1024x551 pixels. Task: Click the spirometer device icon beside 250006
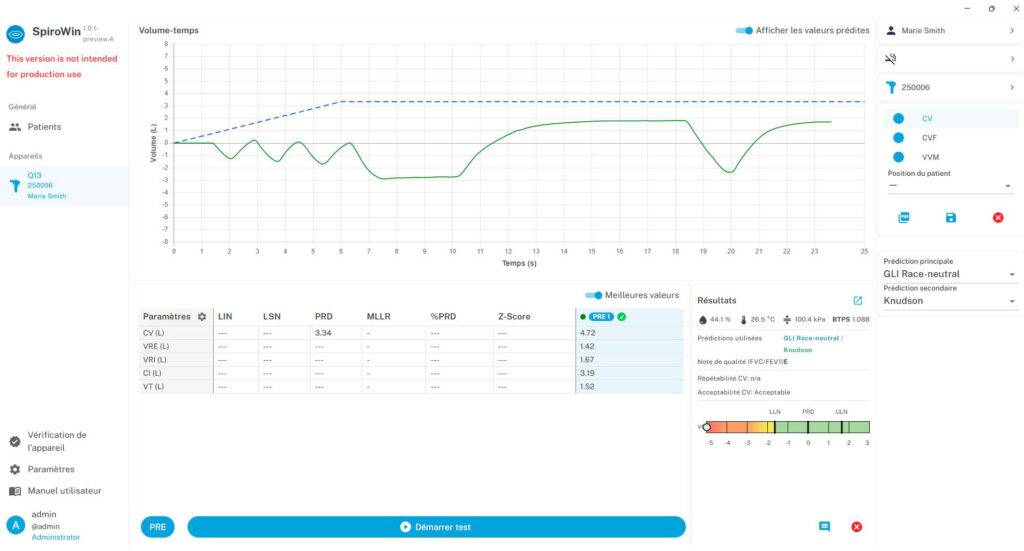coord(891,87)
